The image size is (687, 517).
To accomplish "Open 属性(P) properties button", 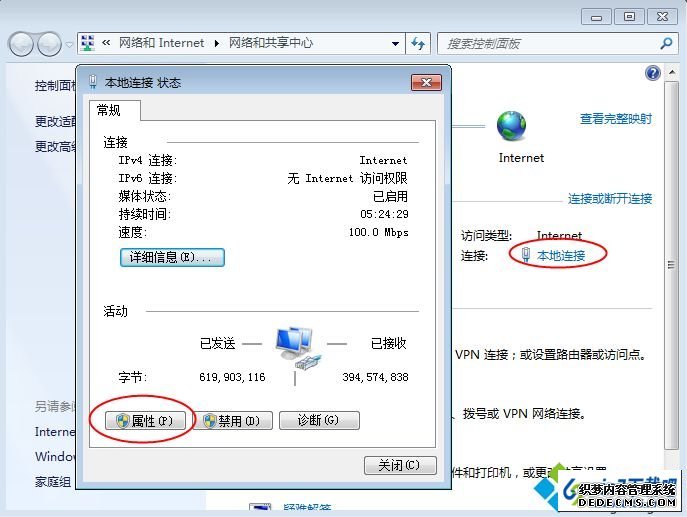I will pyautogui.click(x=145, y=421).
